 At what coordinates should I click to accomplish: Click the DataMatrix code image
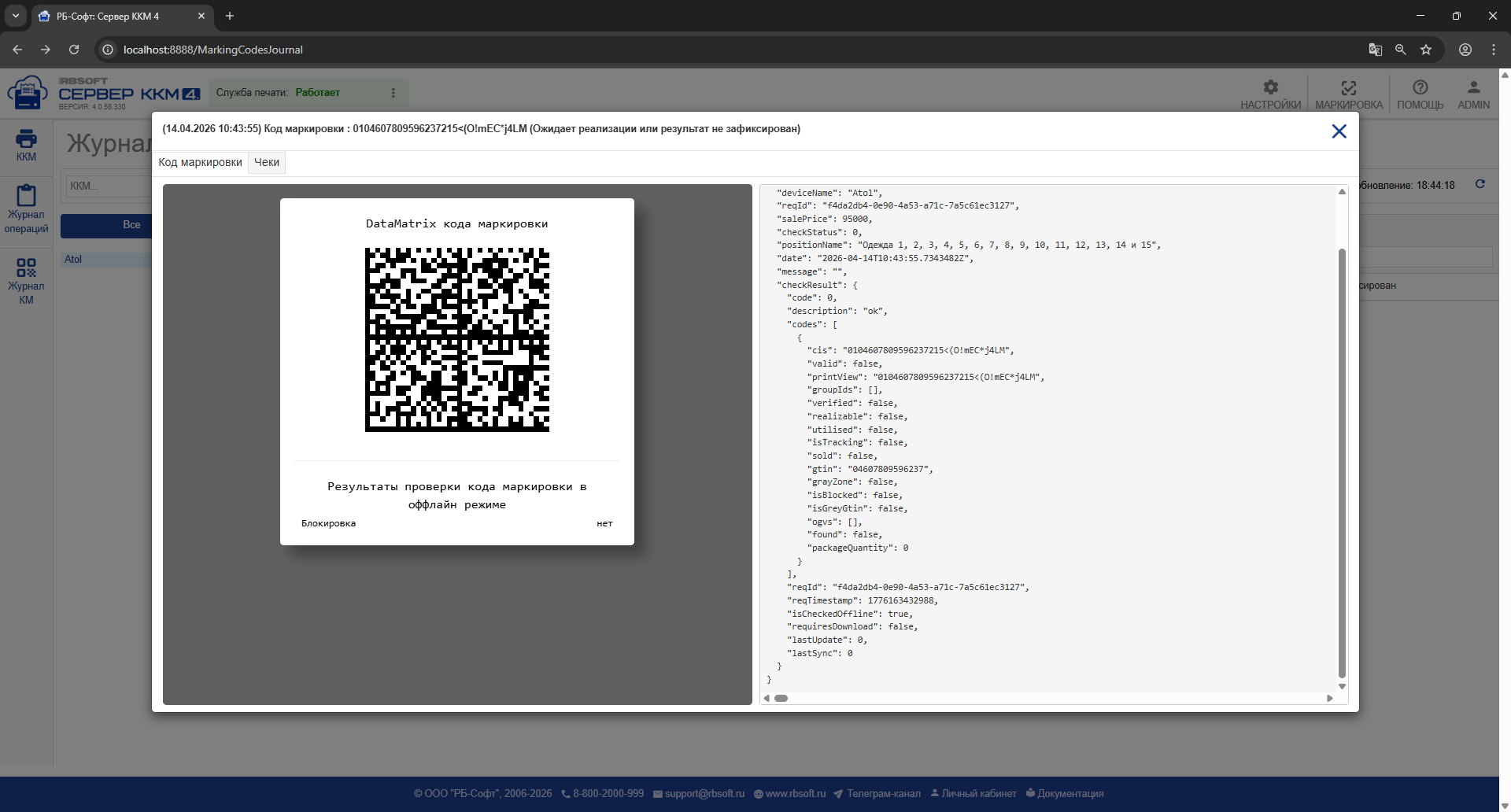tap(457, 340)
